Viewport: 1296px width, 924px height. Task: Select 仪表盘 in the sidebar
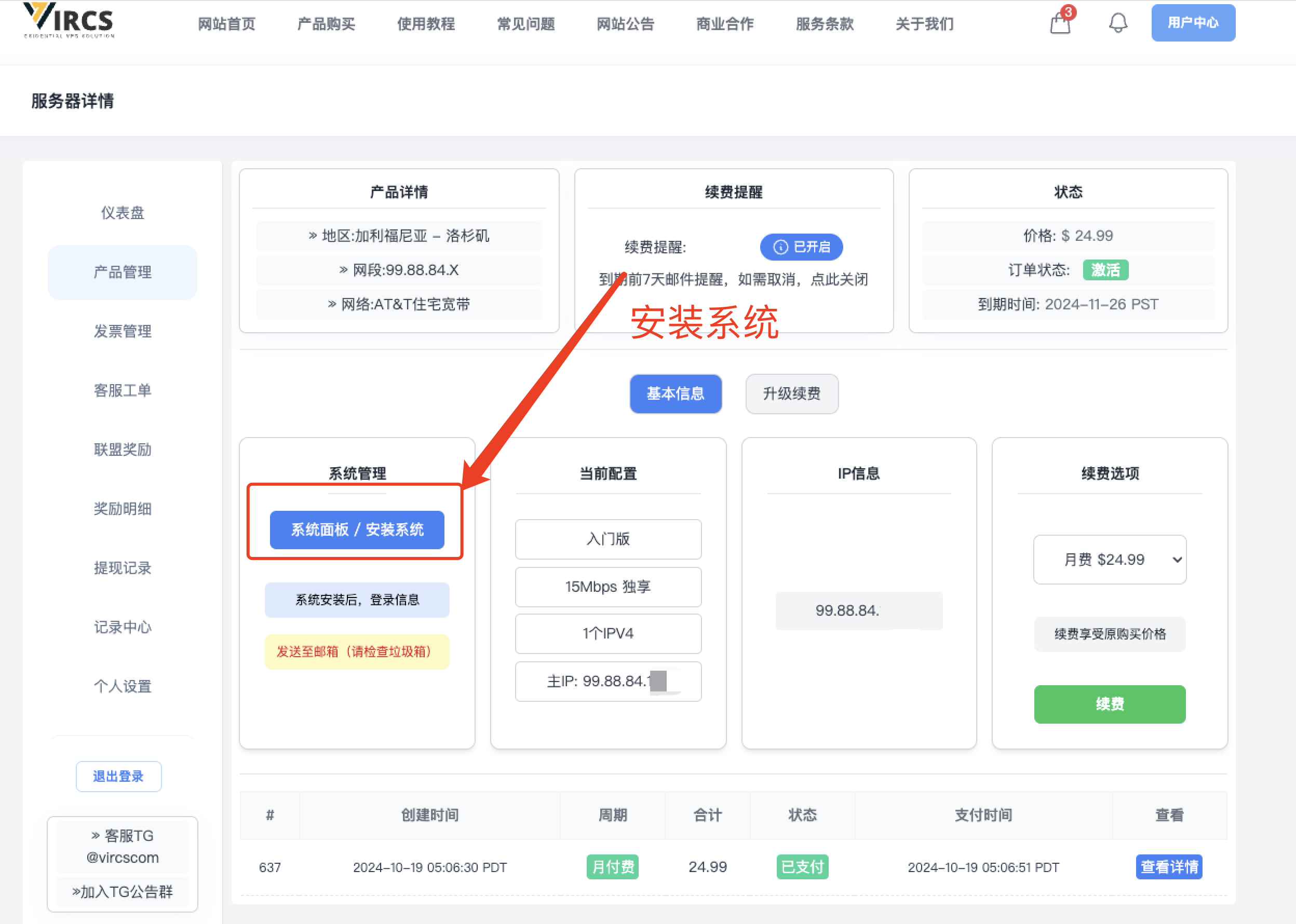123,213
